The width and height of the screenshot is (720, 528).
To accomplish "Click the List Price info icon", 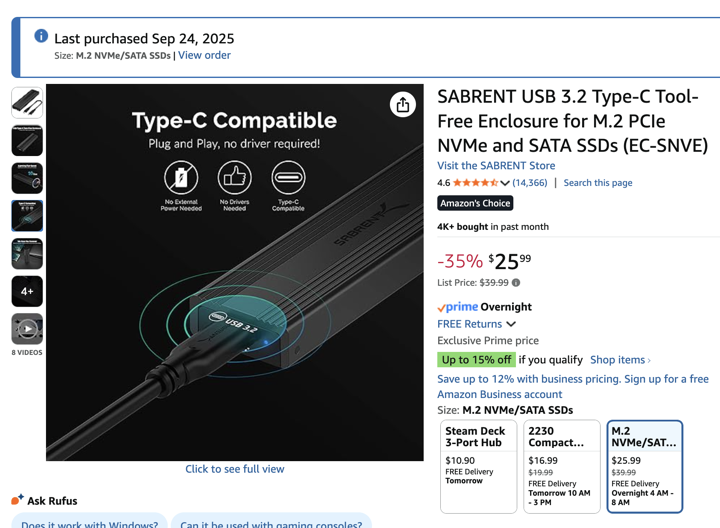I will click(x=516, y=283).
